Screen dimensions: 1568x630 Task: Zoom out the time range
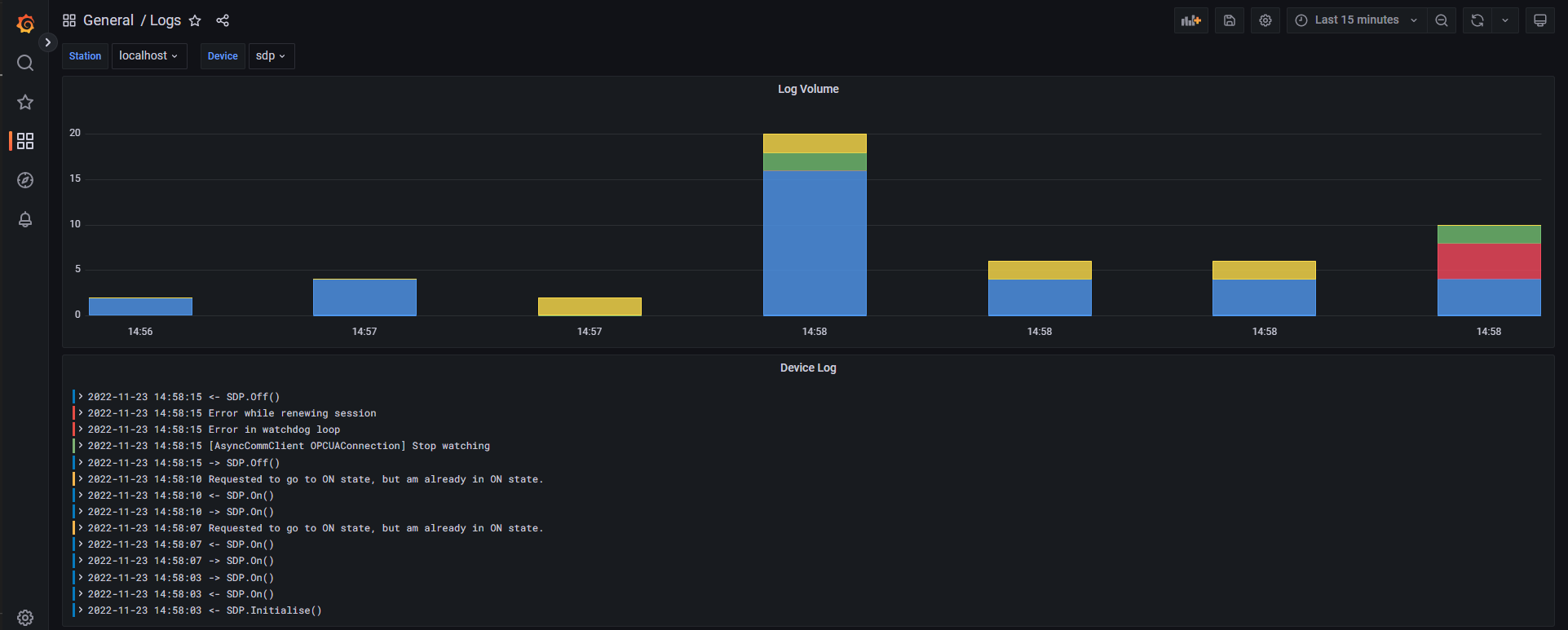click(x=1442, y=20)
